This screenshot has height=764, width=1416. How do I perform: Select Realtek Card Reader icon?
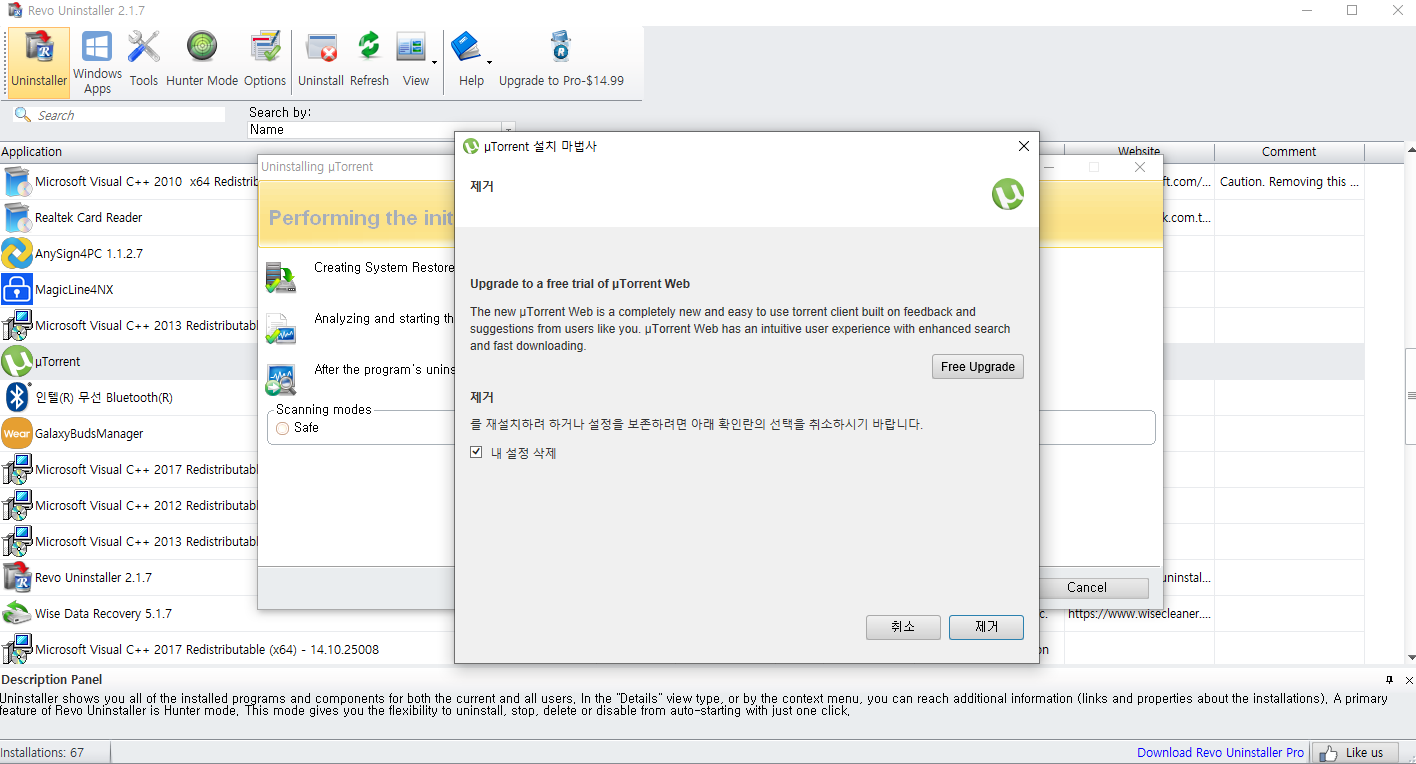pyautogui.click(x=17, y=217)
